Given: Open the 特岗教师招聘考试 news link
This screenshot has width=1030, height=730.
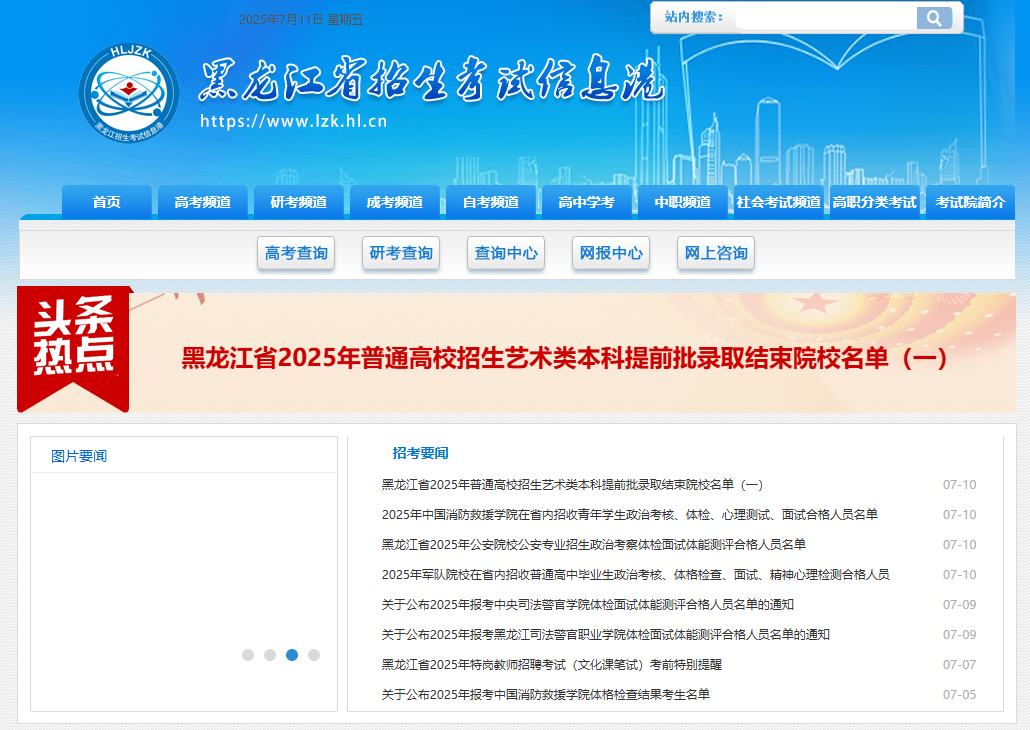Looking at the screenshot, I should click(x=551, y=665).
